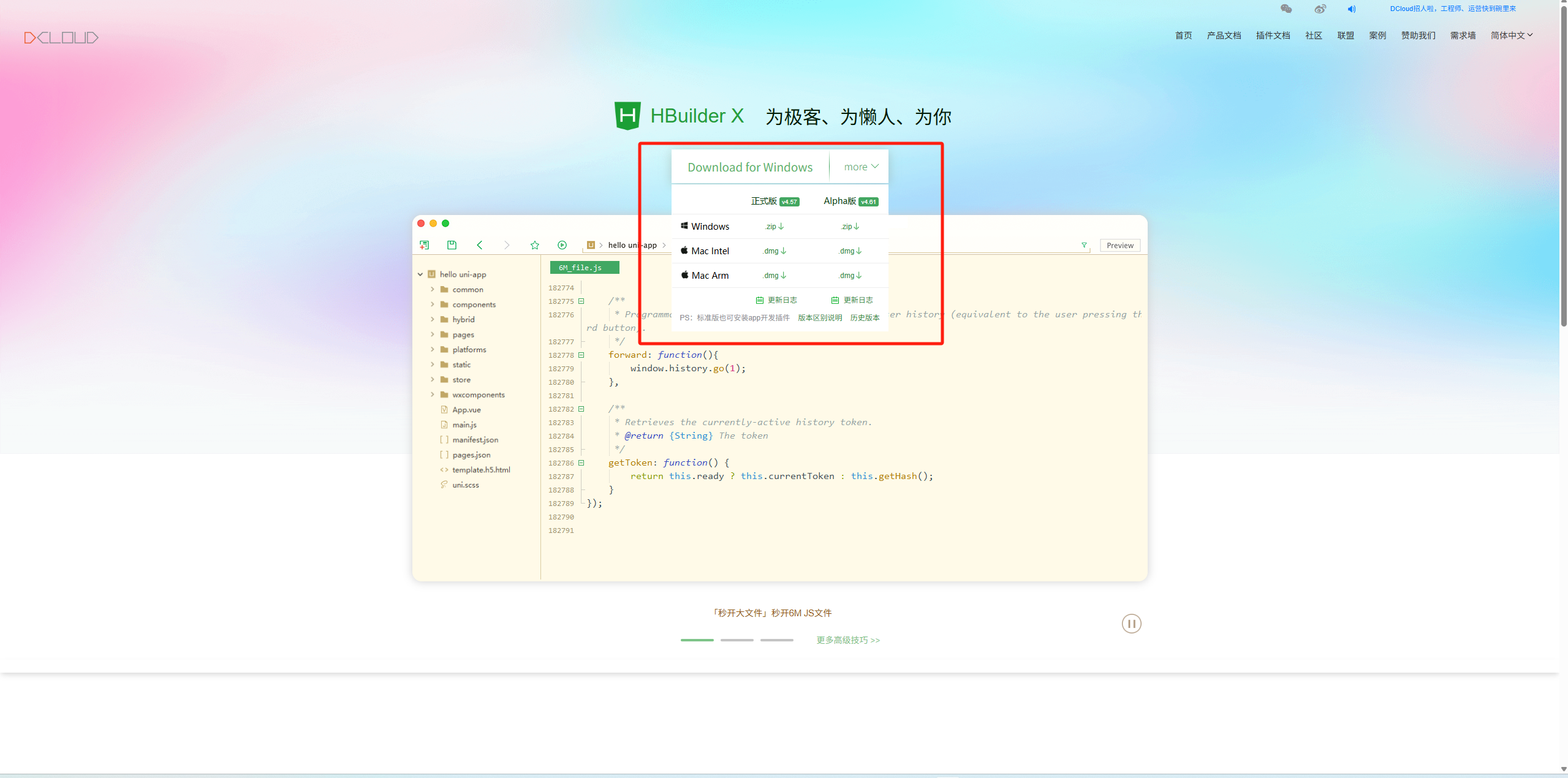Viewport: 1568px width, 778px height.
Task: Open 案例 navigation item
Action: point(1377,36)
